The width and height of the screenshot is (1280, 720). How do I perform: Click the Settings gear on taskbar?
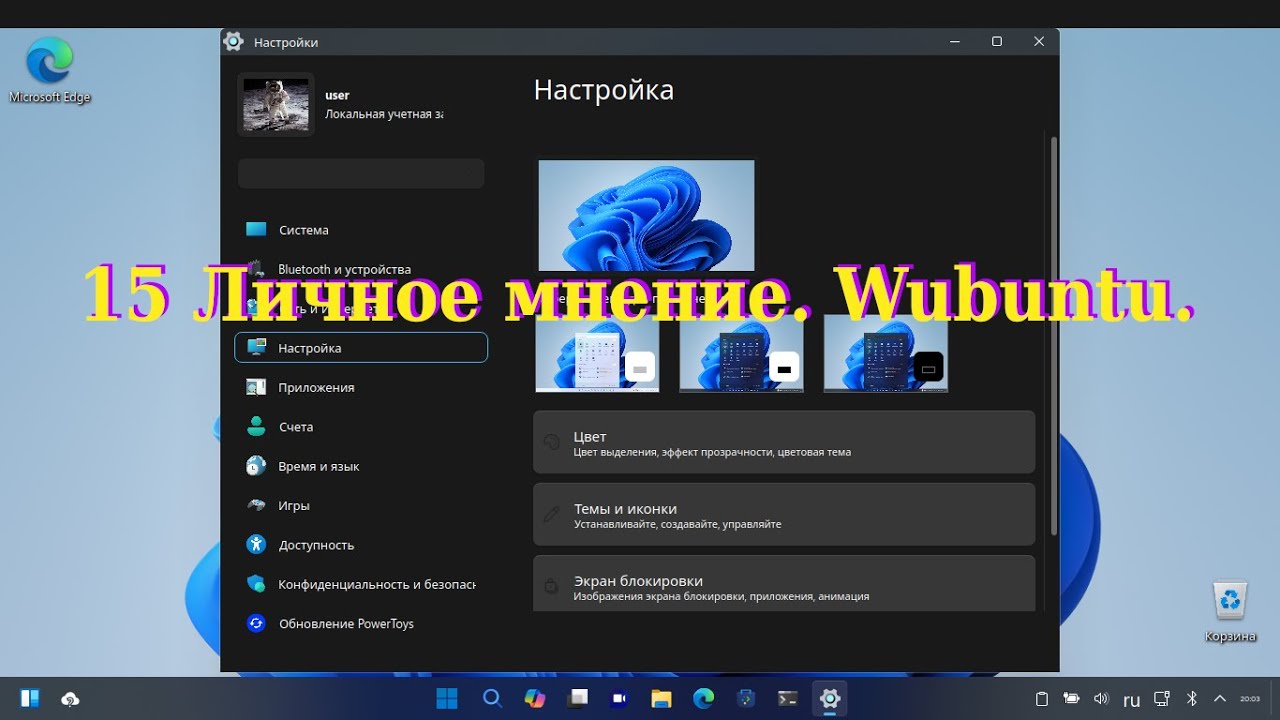coord(830,698)
